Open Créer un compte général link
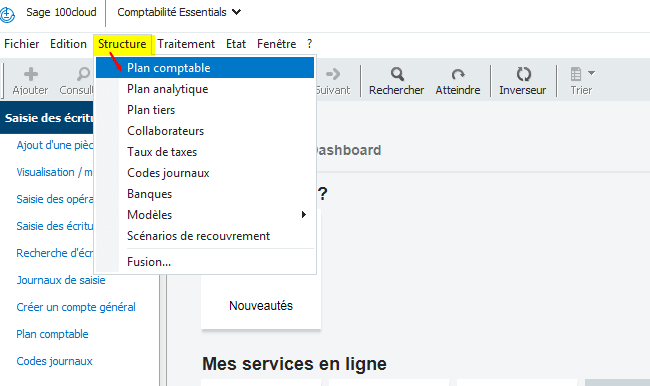The height and width of the screenshot is (386, 650). tap(76, 307)
